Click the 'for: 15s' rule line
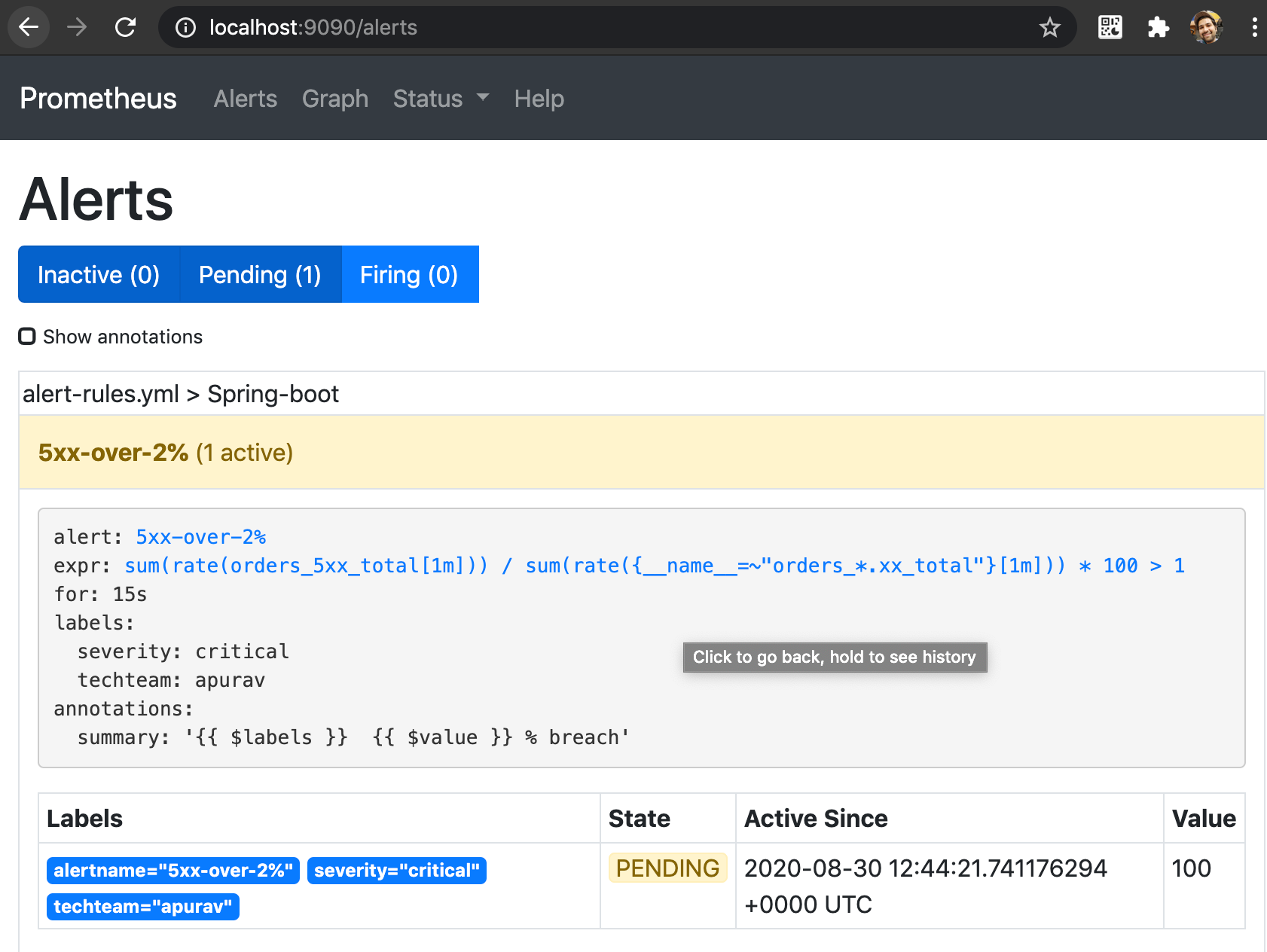This screenshot has width=1267, height=952. point(100,594)
